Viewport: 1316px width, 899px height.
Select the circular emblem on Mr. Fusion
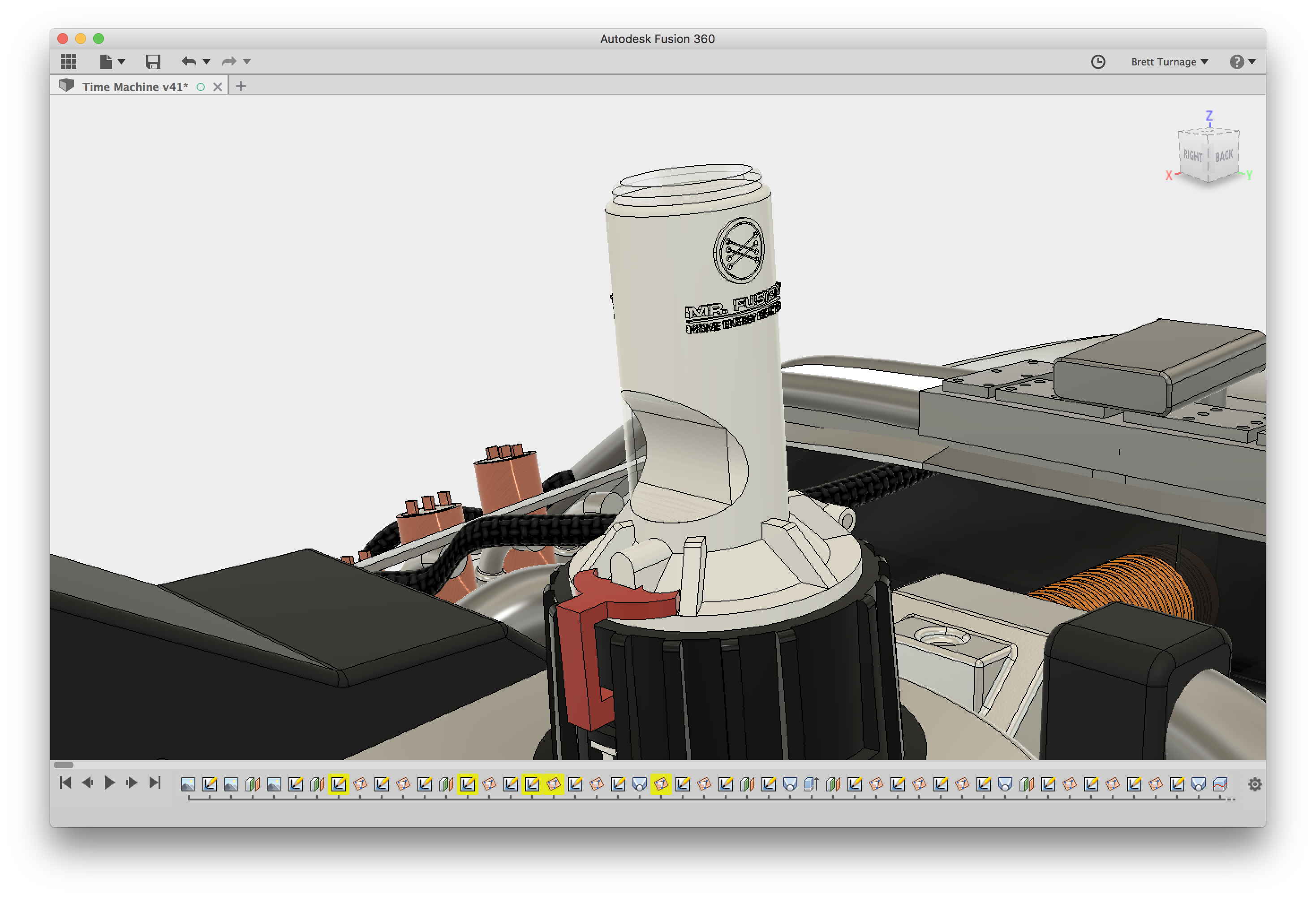pyautogui.click(x=739, y=251)
